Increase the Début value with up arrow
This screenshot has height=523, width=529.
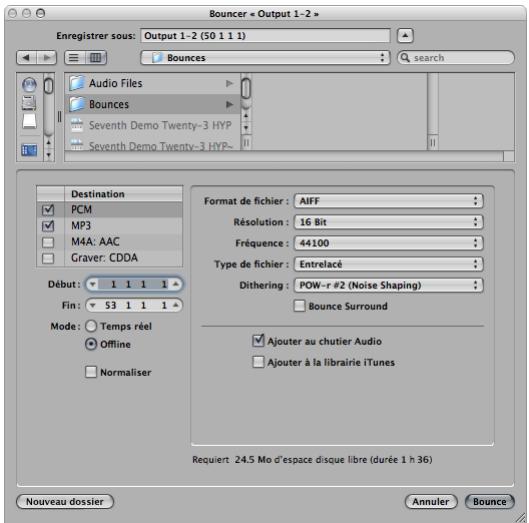click(175, 284)
